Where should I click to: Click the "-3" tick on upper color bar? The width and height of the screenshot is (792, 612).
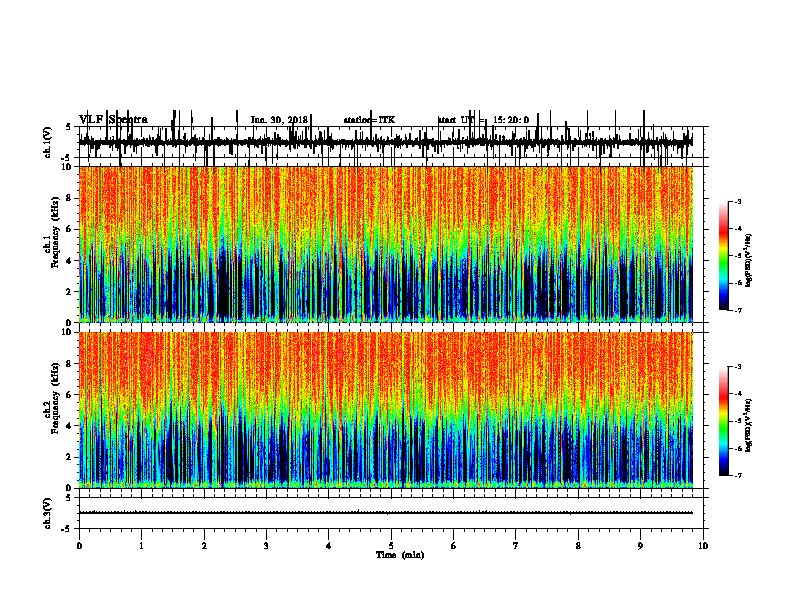pyautogui.click(x=738, y=201)
